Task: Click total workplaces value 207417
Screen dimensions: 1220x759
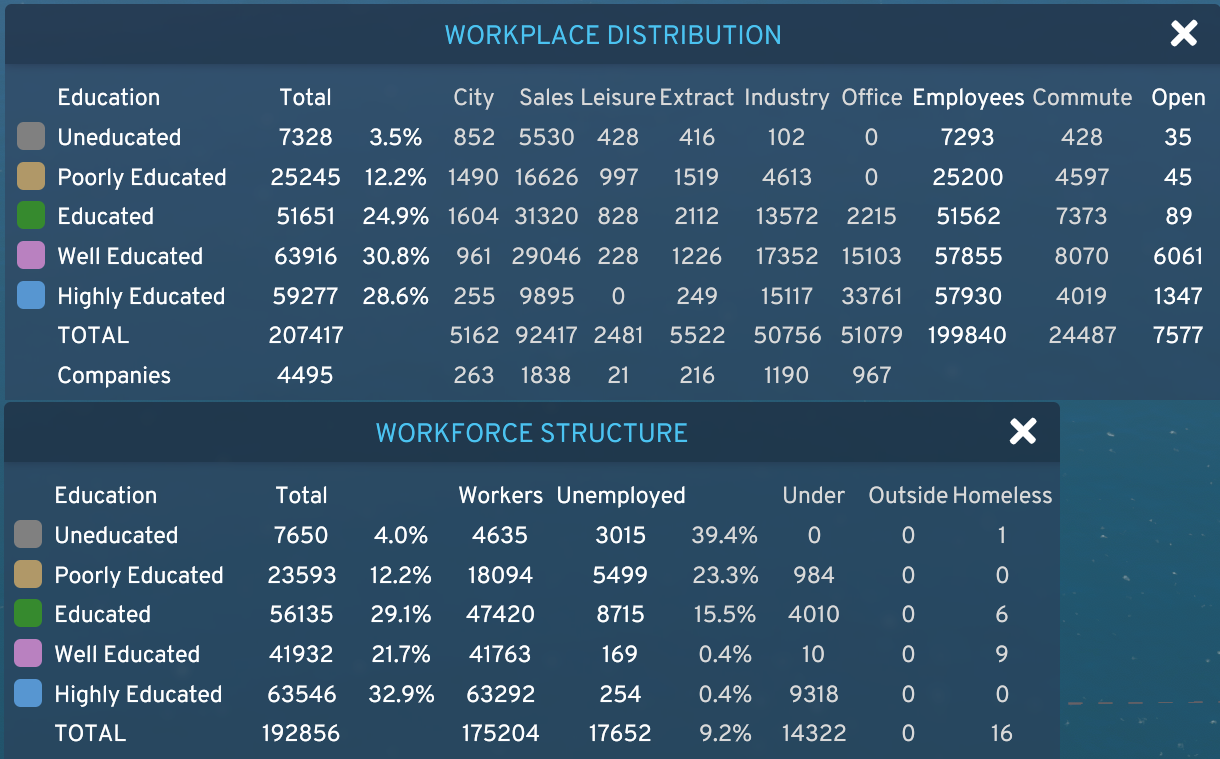Action: pyautogui.click(x=305, y=336)
